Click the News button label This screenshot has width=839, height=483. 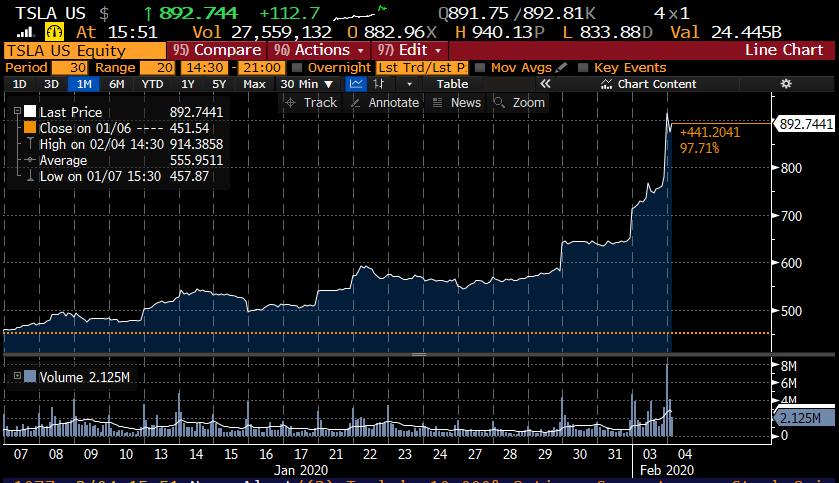coord(466,103)
